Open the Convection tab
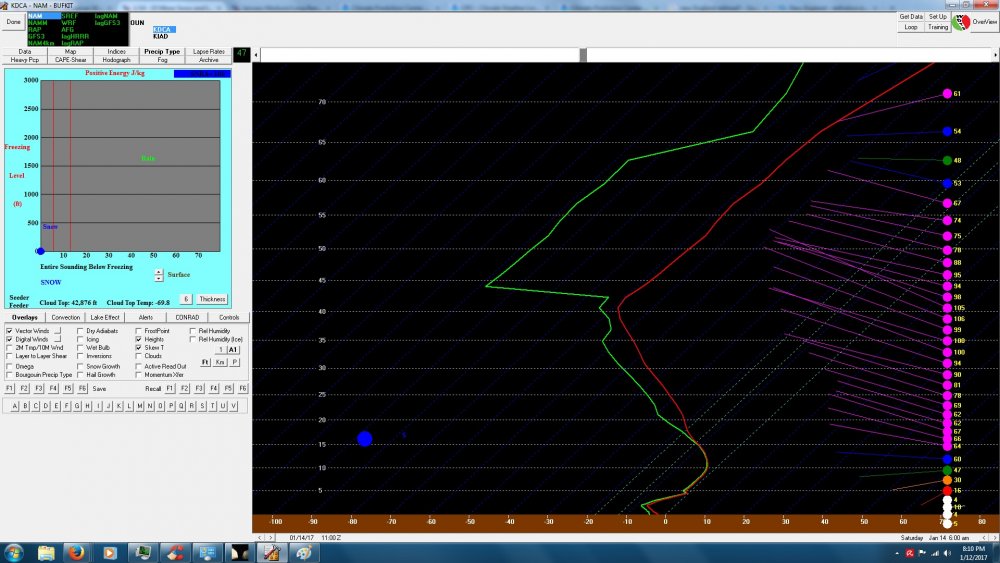 coord(66,316)
